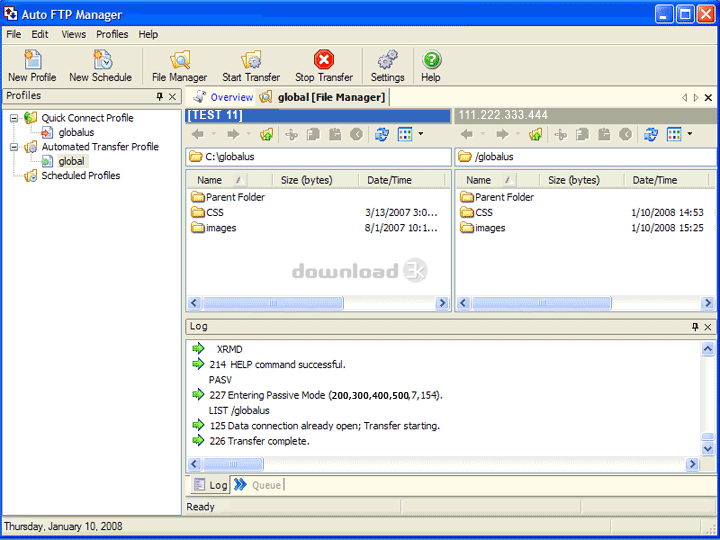Toggle auto-hide pin on Log panel
This screenshot has height=540, width=720.
tap(695, 327)
